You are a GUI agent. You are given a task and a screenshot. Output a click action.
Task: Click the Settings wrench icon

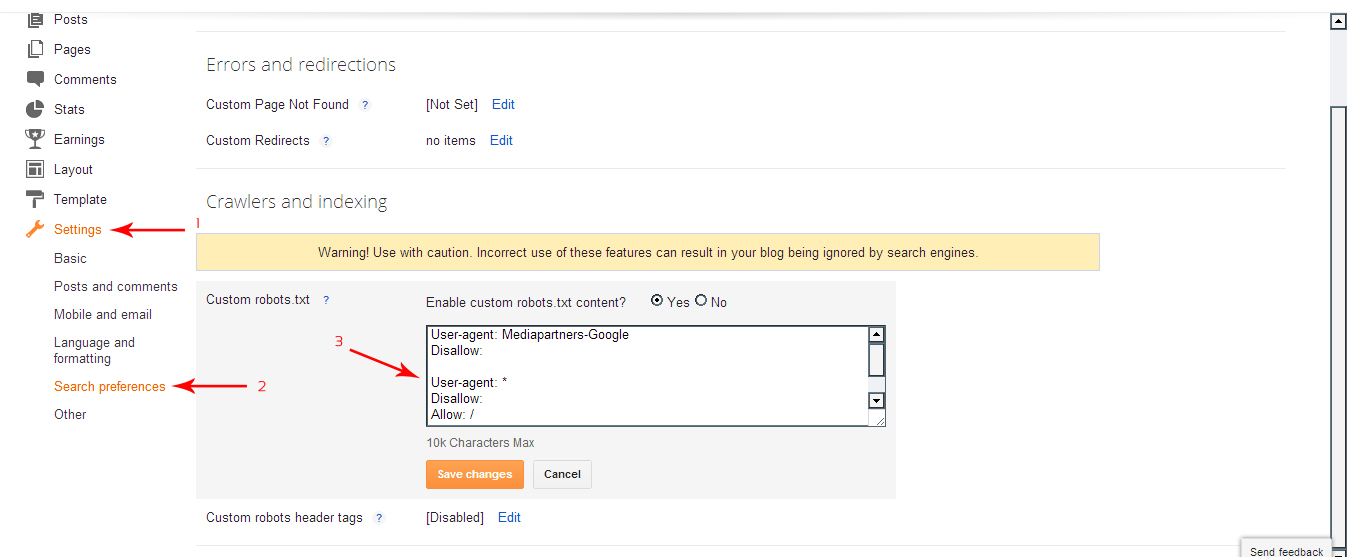[35, 229]
